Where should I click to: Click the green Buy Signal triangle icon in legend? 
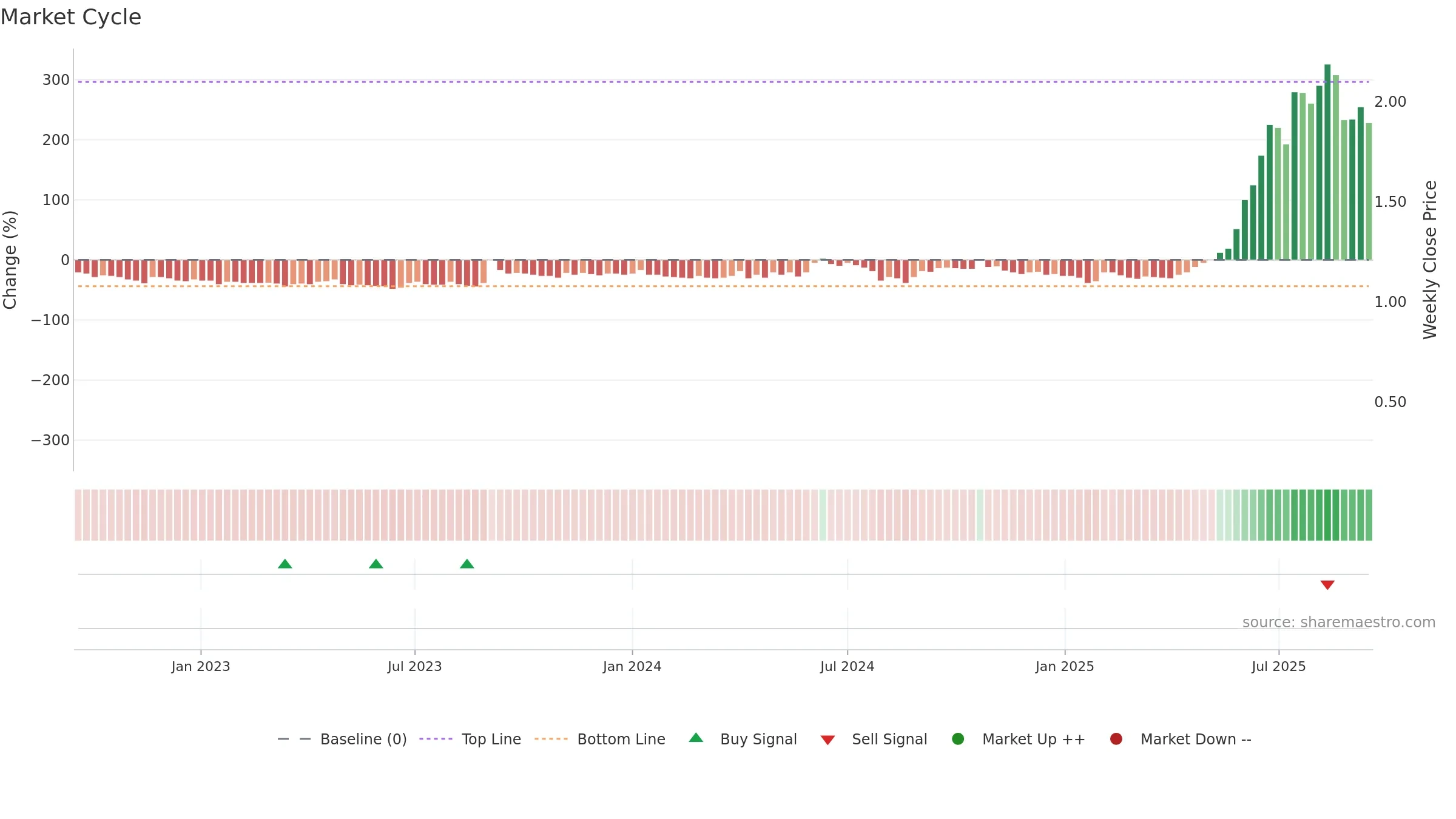pos(696,738)
